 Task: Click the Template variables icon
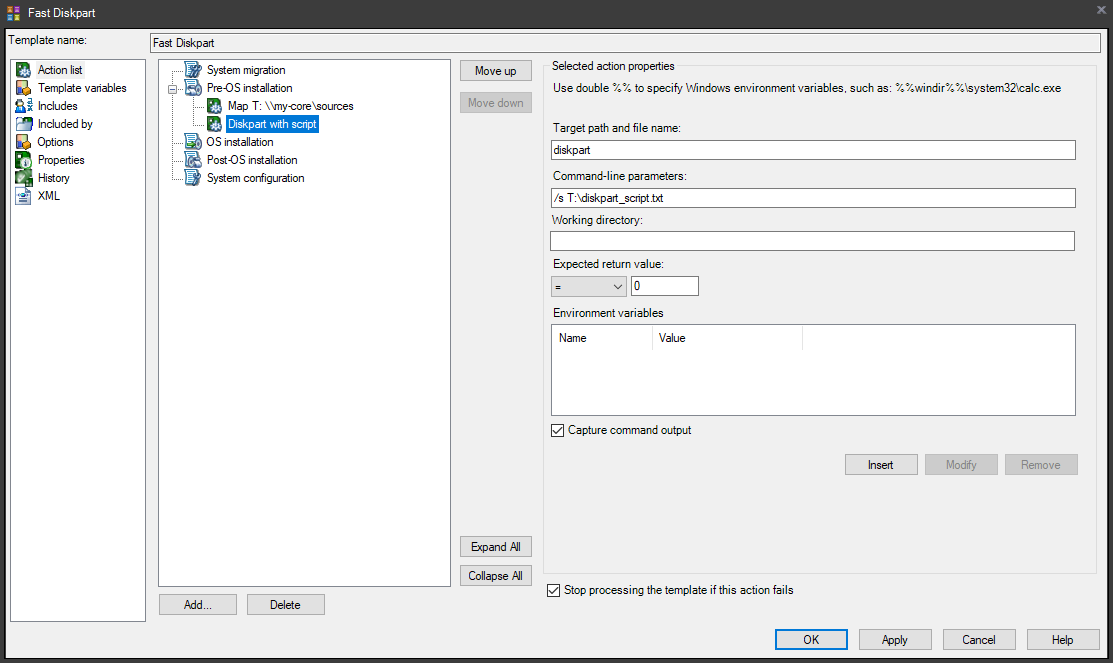pos(23,88)
